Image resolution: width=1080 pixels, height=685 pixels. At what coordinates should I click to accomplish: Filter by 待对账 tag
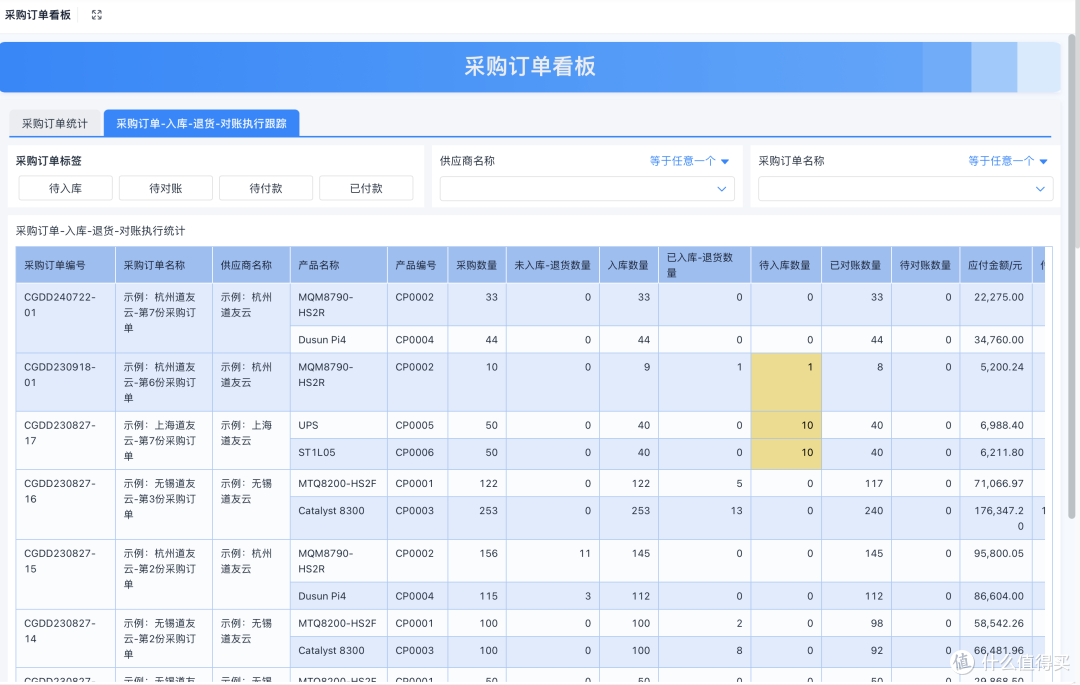point(166,188)
